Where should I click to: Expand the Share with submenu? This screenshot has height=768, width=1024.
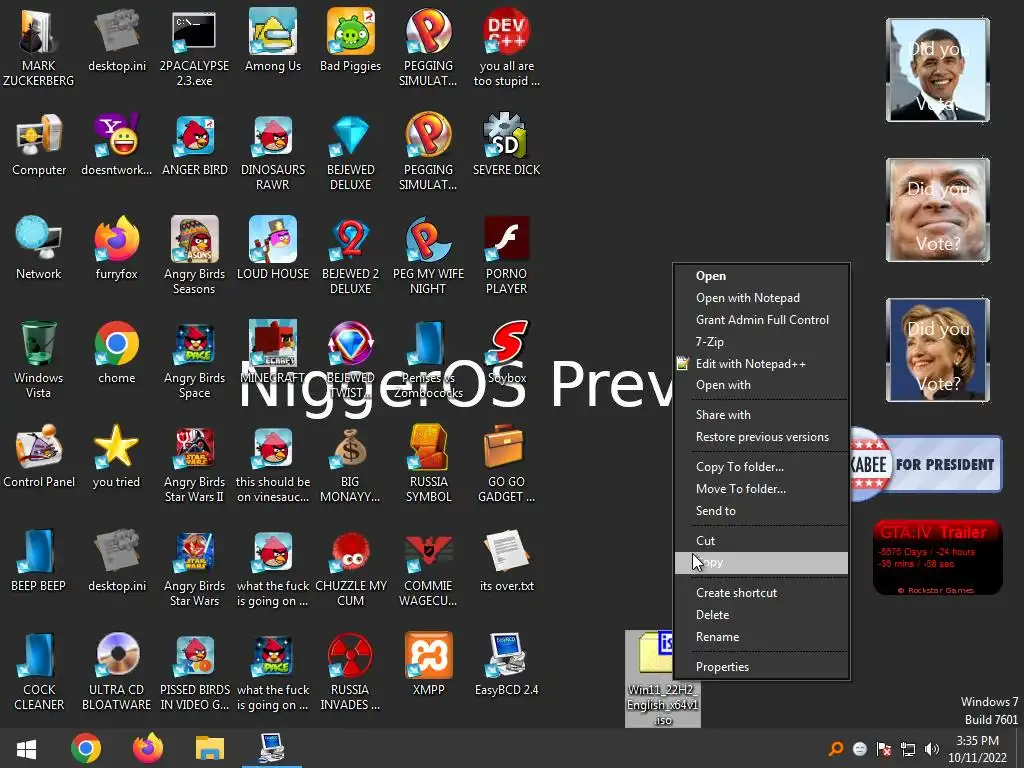click(x=761, y=415)
